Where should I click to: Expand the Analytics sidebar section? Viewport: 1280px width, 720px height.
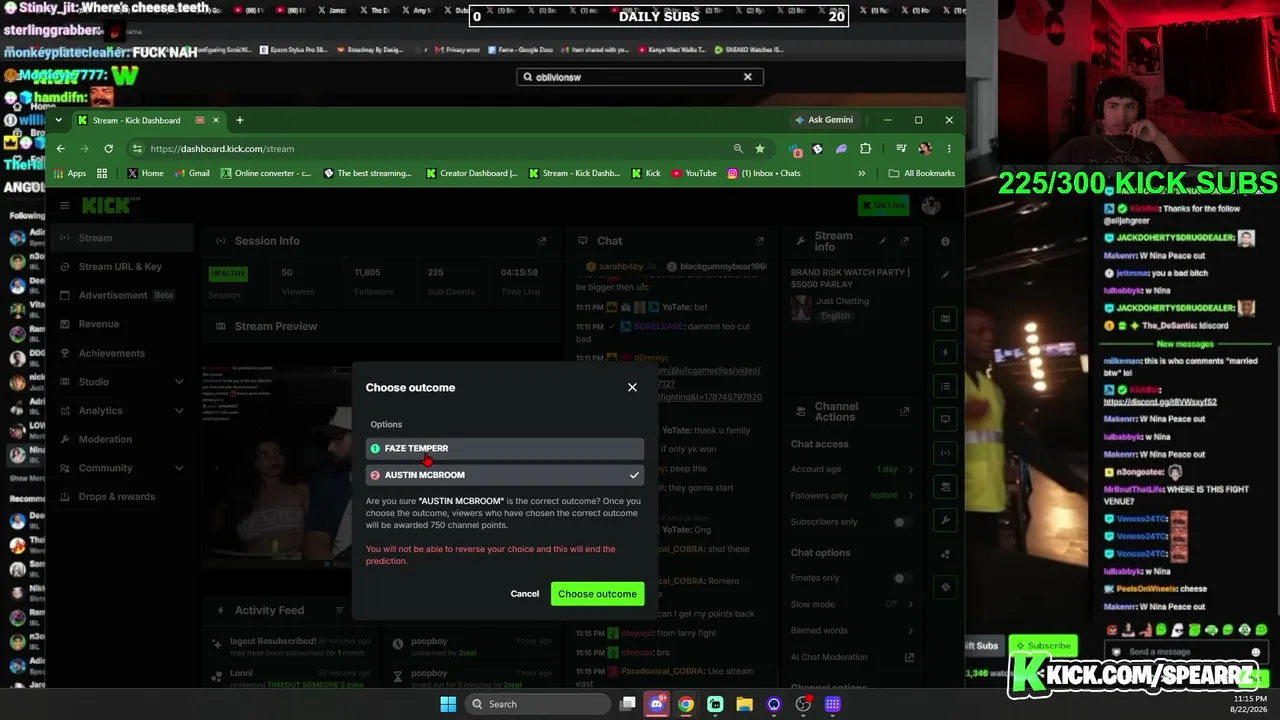coord(179,411)
